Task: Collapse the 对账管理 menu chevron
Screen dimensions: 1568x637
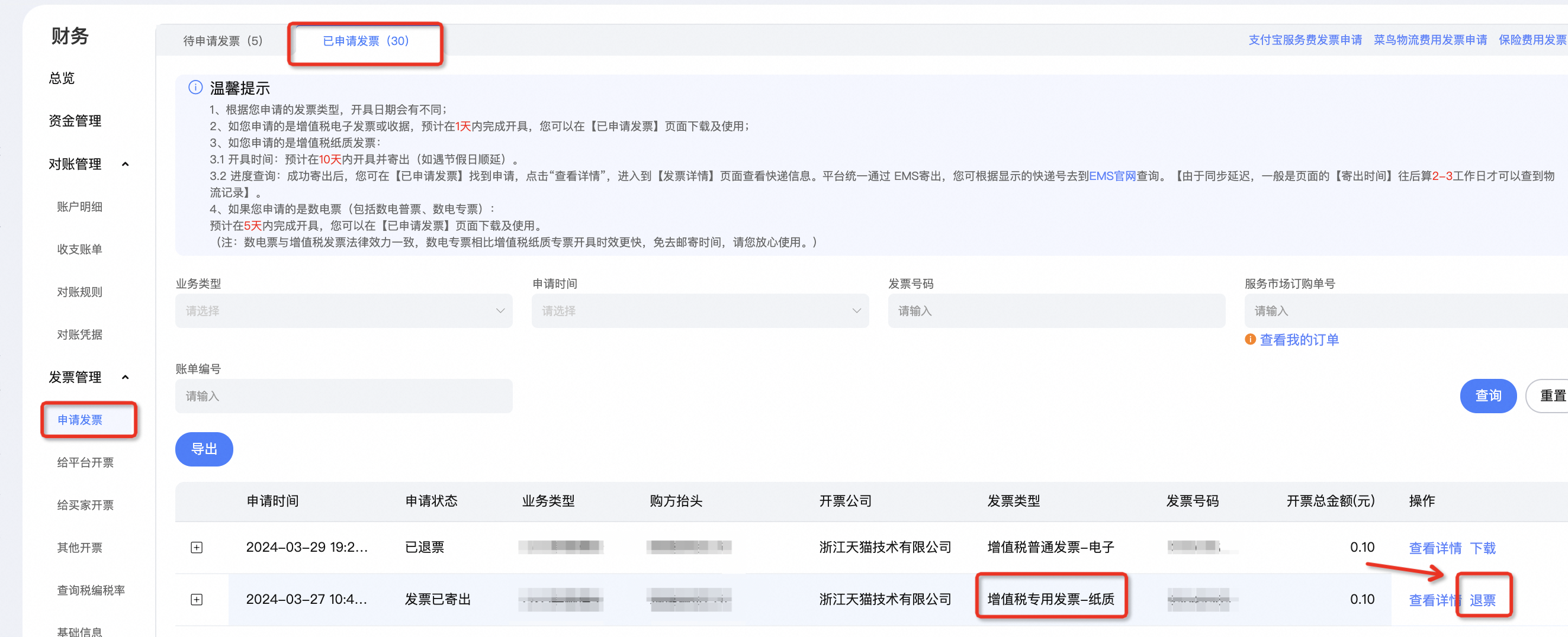Action: pos(126,164)
